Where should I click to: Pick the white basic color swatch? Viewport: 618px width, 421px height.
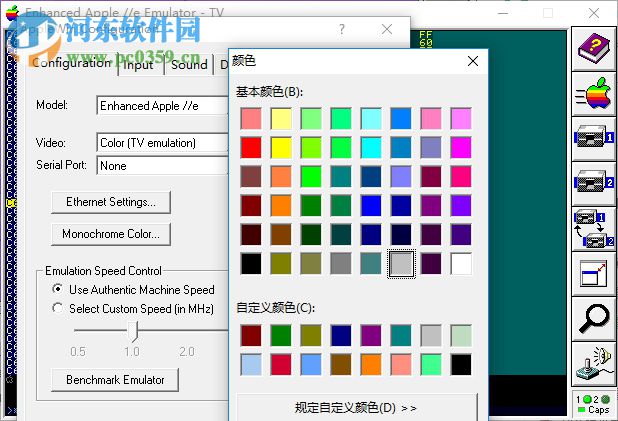pos(461,264)
